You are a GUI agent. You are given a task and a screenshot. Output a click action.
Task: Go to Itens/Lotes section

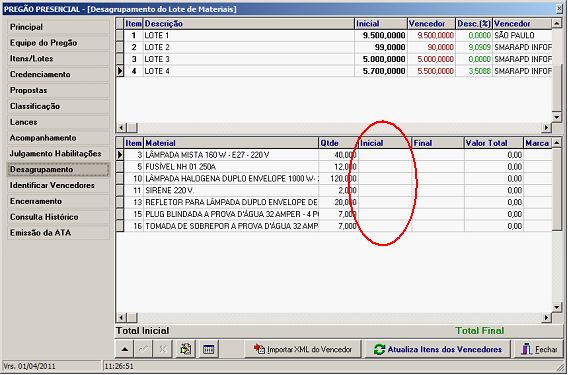pyautogui.click(x=58, y=59)
